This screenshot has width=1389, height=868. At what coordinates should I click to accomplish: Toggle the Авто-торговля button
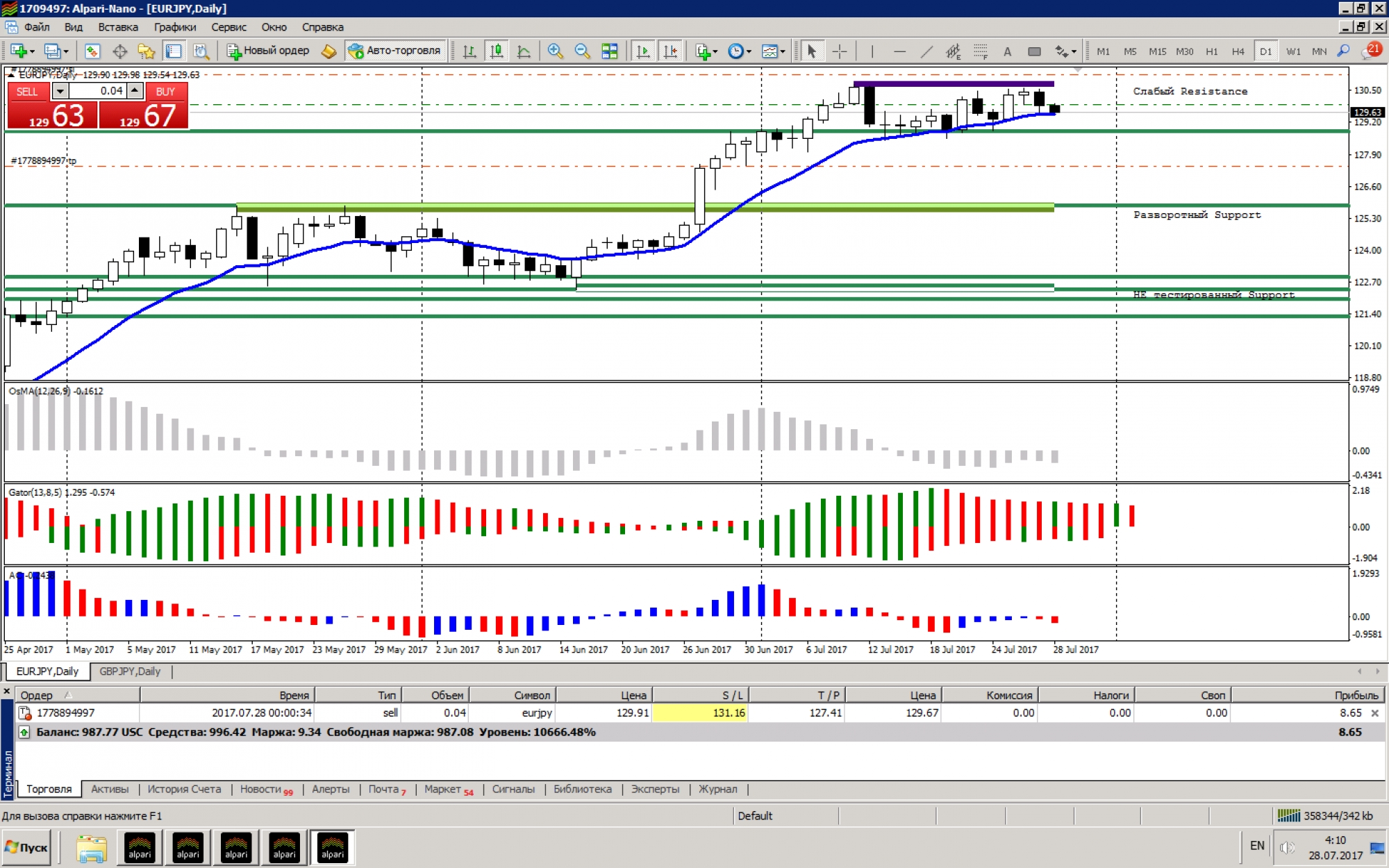click(x=394, y=51)
